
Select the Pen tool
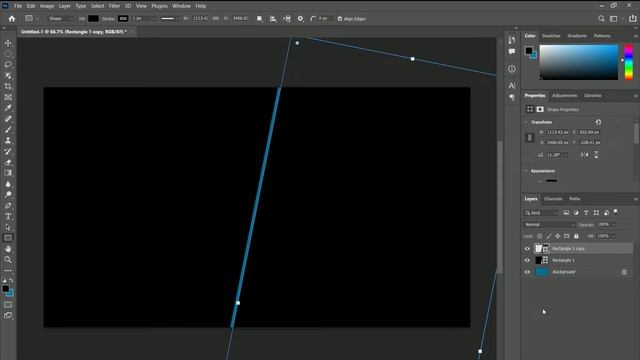(8, 206)
